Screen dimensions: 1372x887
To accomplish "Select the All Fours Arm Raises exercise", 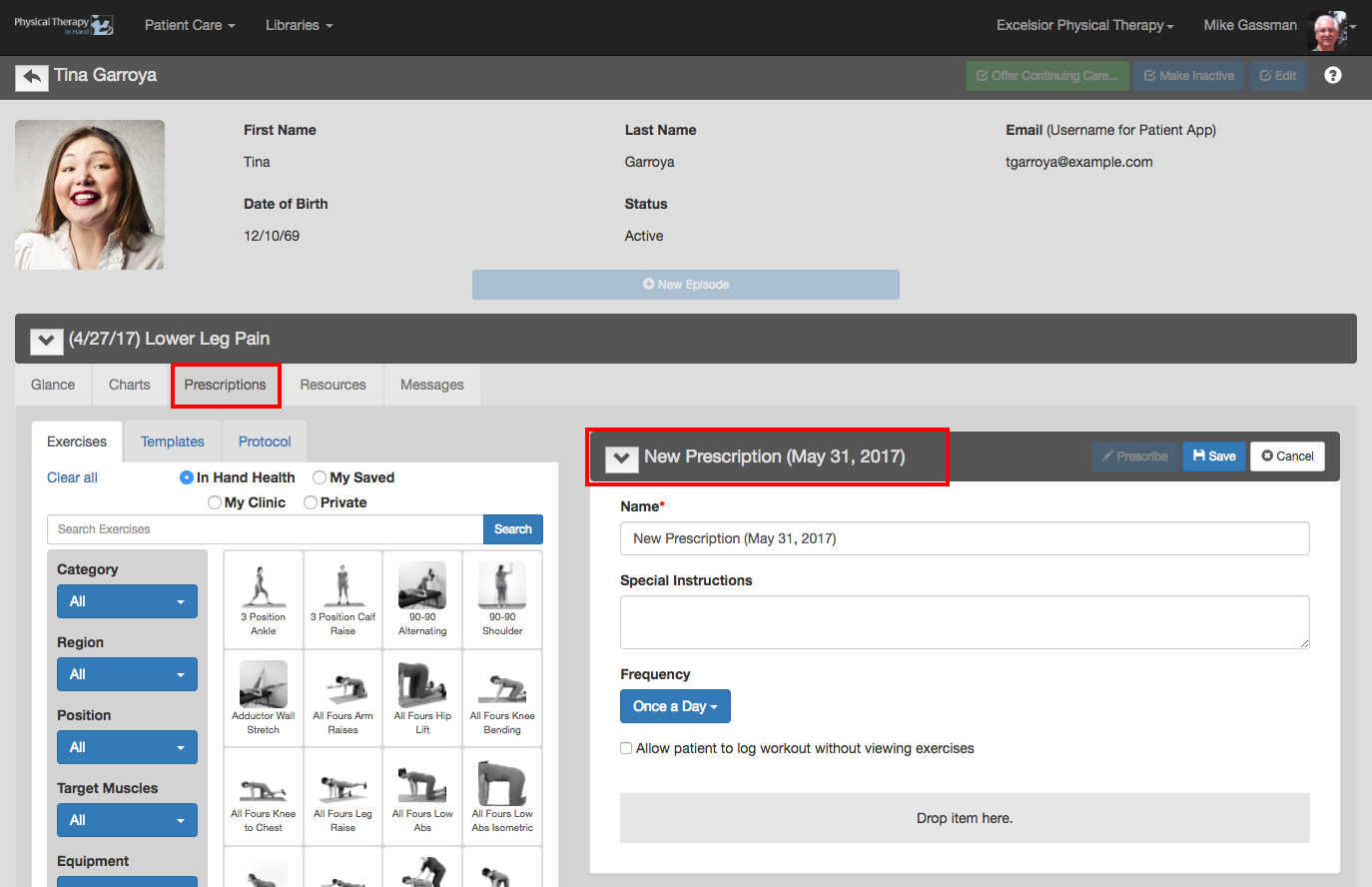I will pyautogui.click(x=343, y=697).
